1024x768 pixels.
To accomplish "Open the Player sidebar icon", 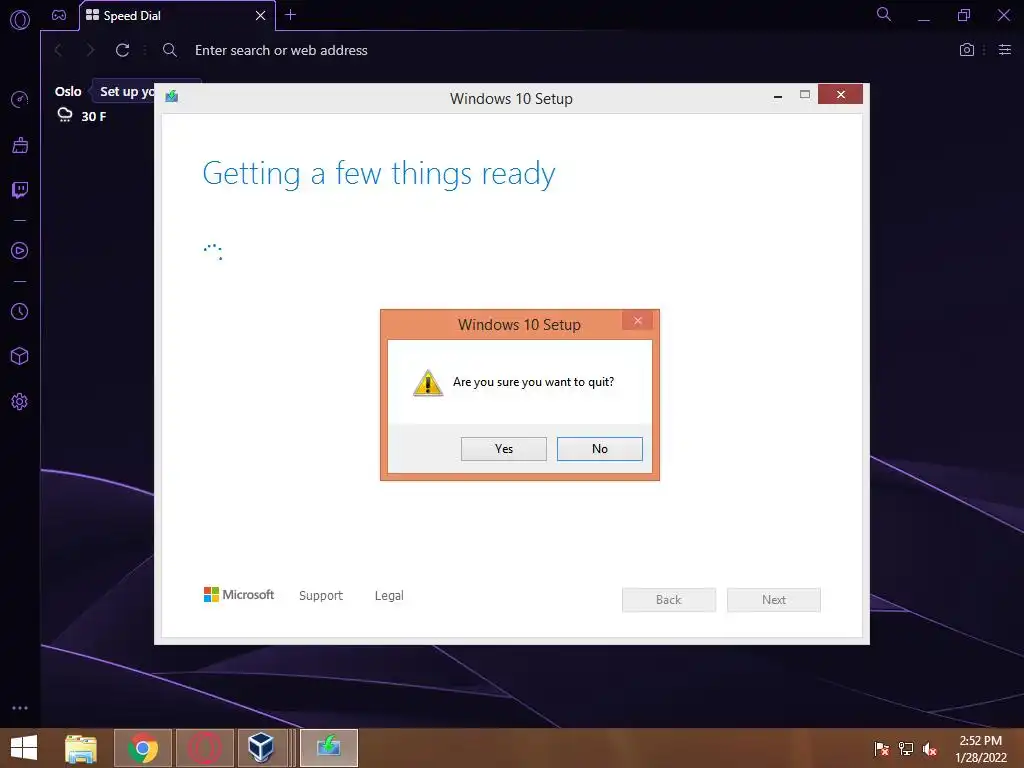I will 20,251.
